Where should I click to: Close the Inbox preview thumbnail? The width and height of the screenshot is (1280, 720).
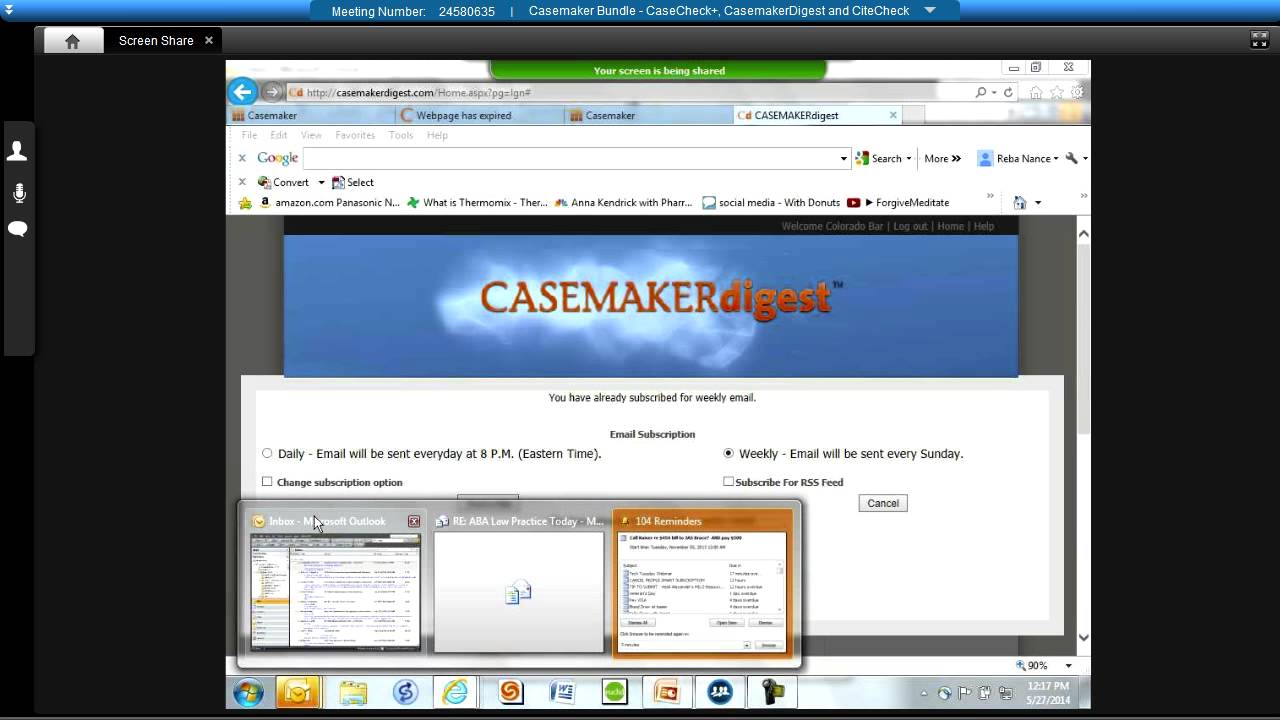coord(414,521)
